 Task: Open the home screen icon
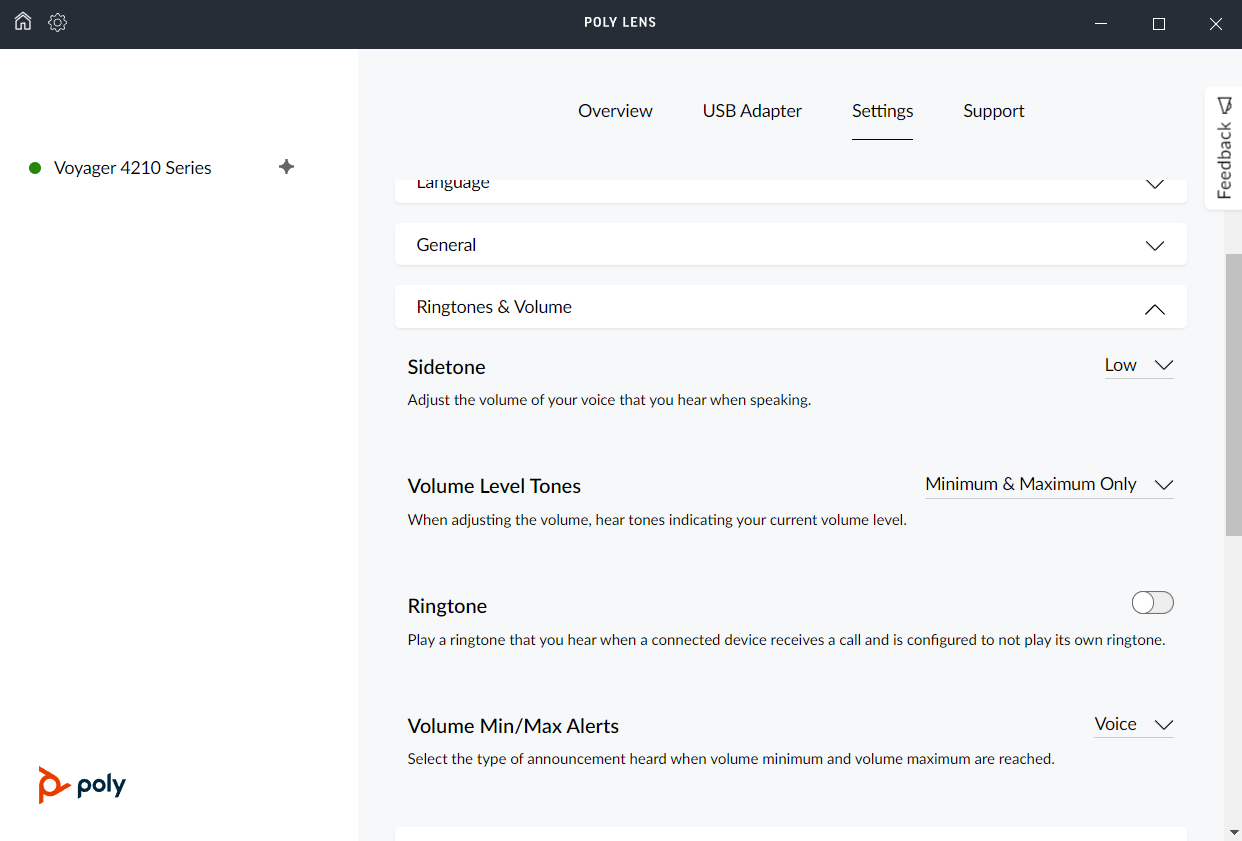click(x=22, y=22)
